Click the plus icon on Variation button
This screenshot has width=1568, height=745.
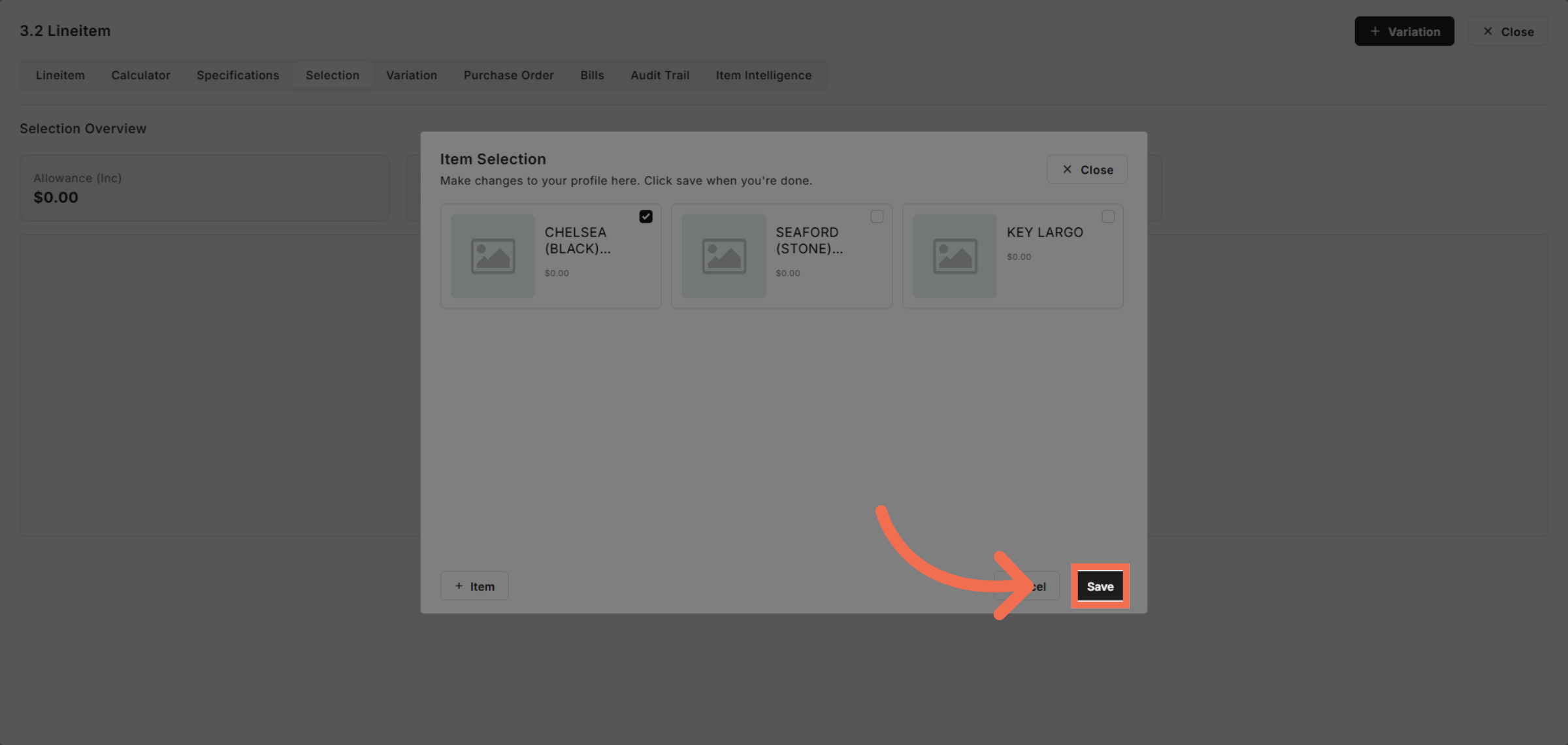point(1375,31)
